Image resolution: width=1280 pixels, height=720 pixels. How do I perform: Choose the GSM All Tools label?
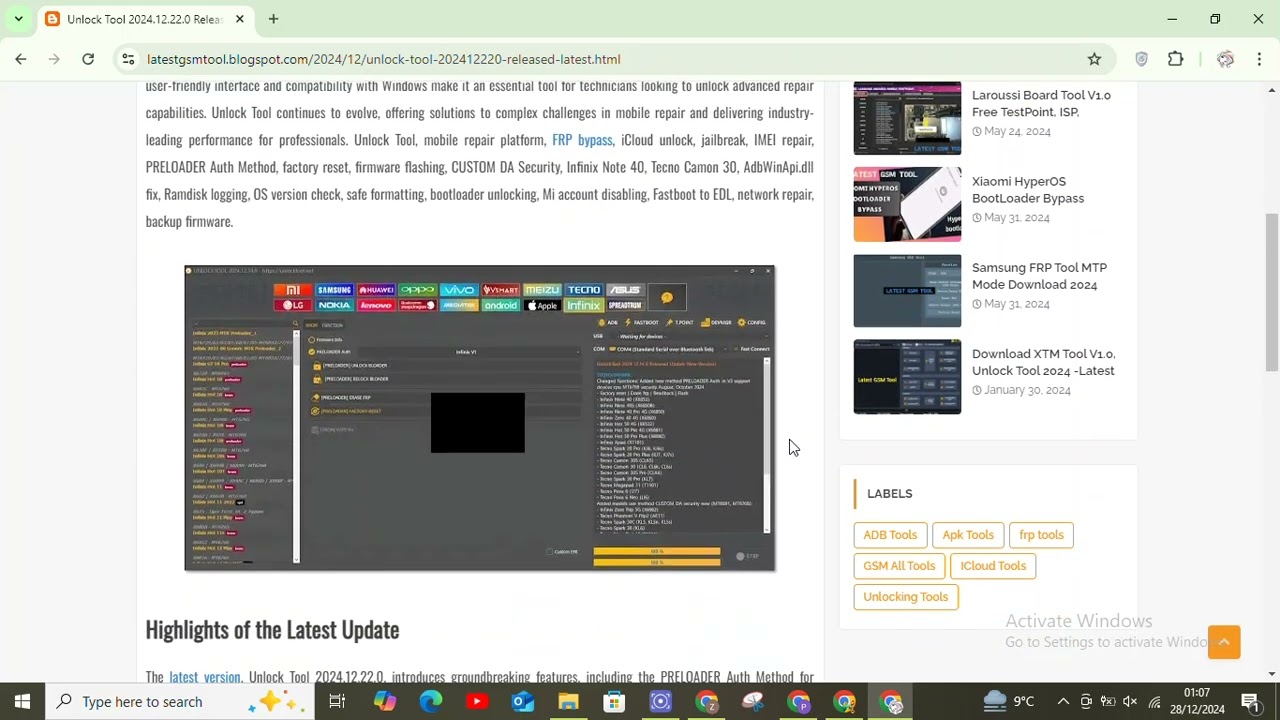899,566
